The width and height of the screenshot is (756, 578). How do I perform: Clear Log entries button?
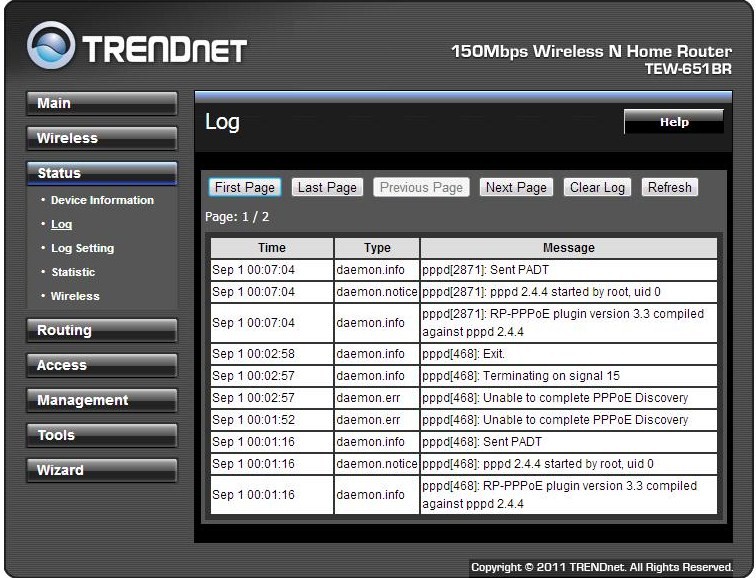coord(597,187)
